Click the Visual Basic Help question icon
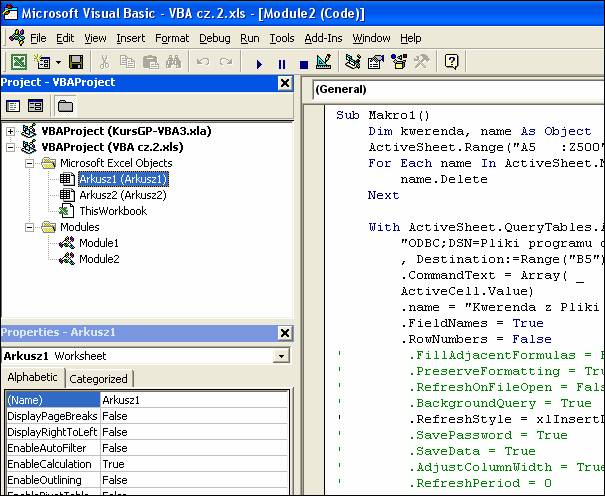Viewport: 605px width, 496px height. (x=451, y=62)
